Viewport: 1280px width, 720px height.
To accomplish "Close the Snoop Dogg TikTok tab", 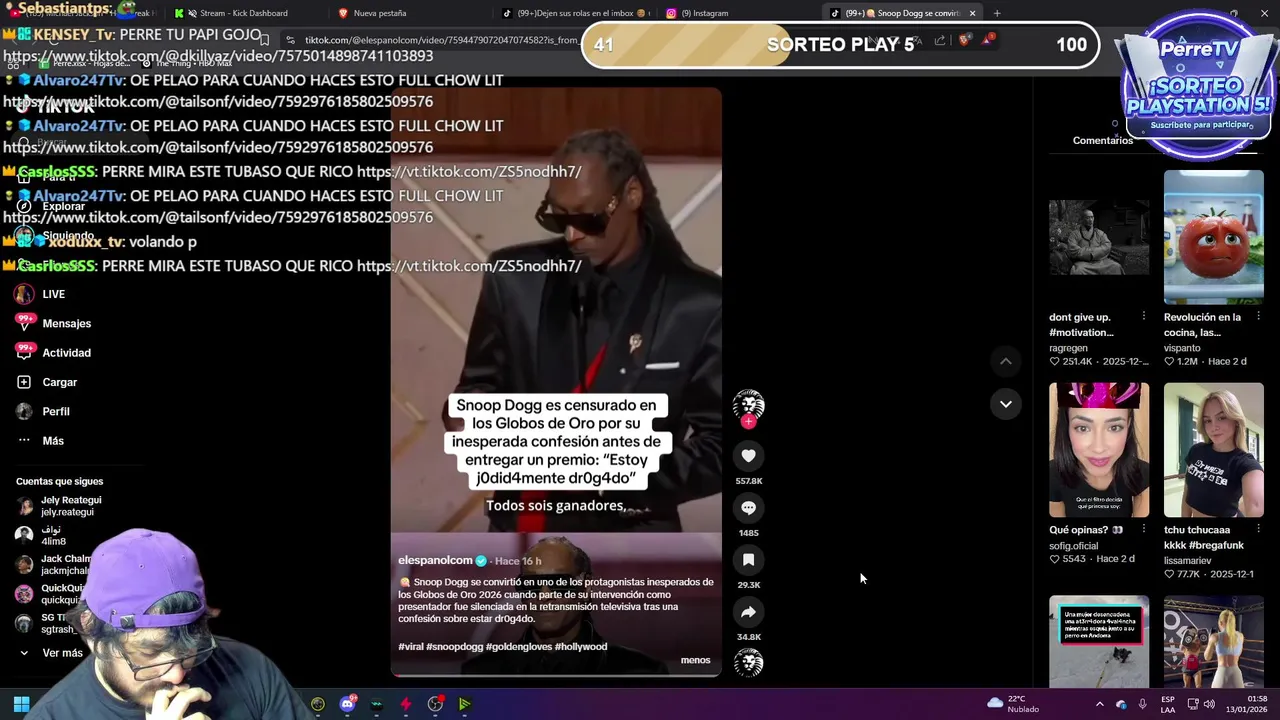I will click(972, 13).
